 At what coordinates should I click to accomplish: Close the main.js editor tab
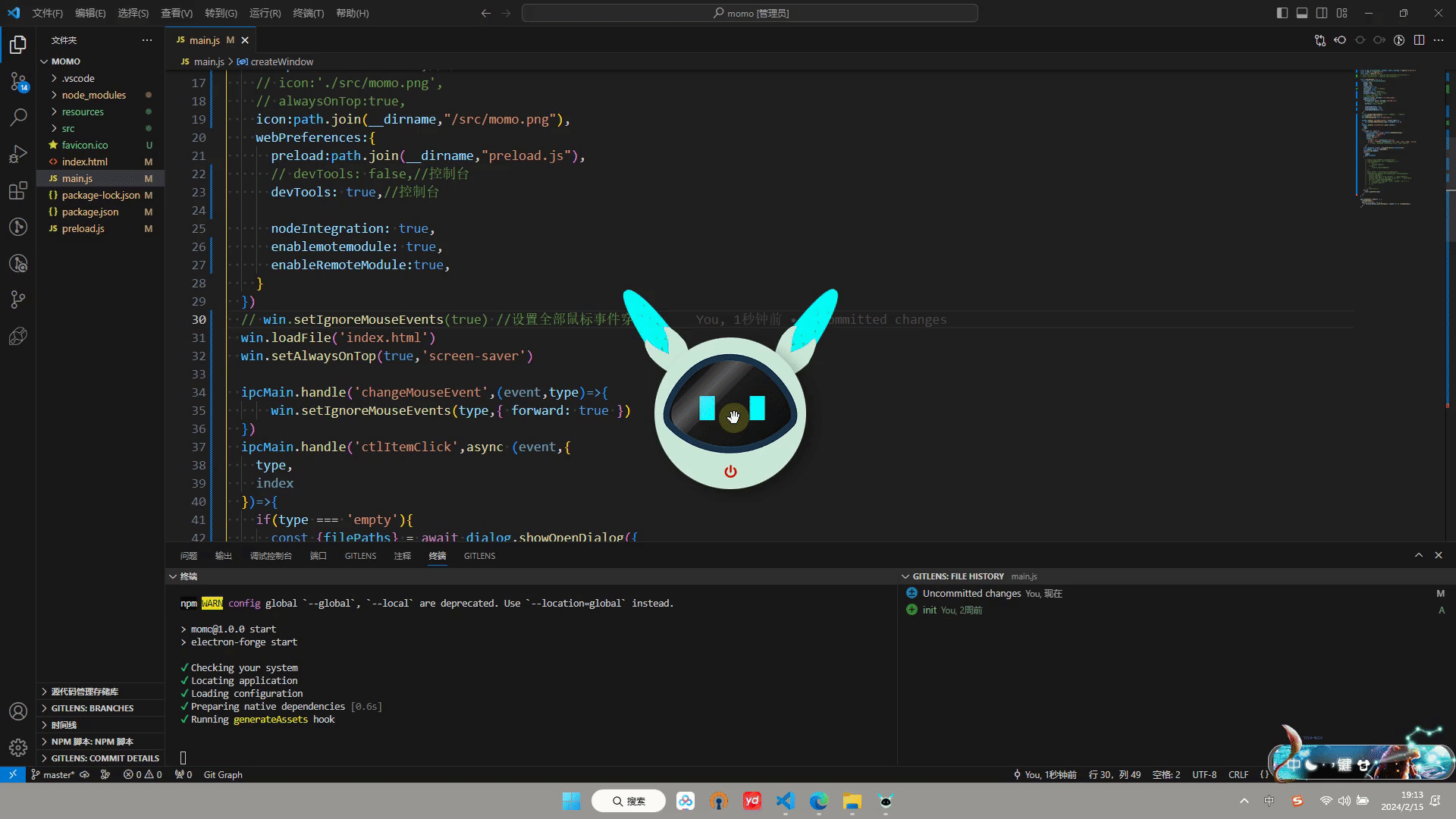244,40
